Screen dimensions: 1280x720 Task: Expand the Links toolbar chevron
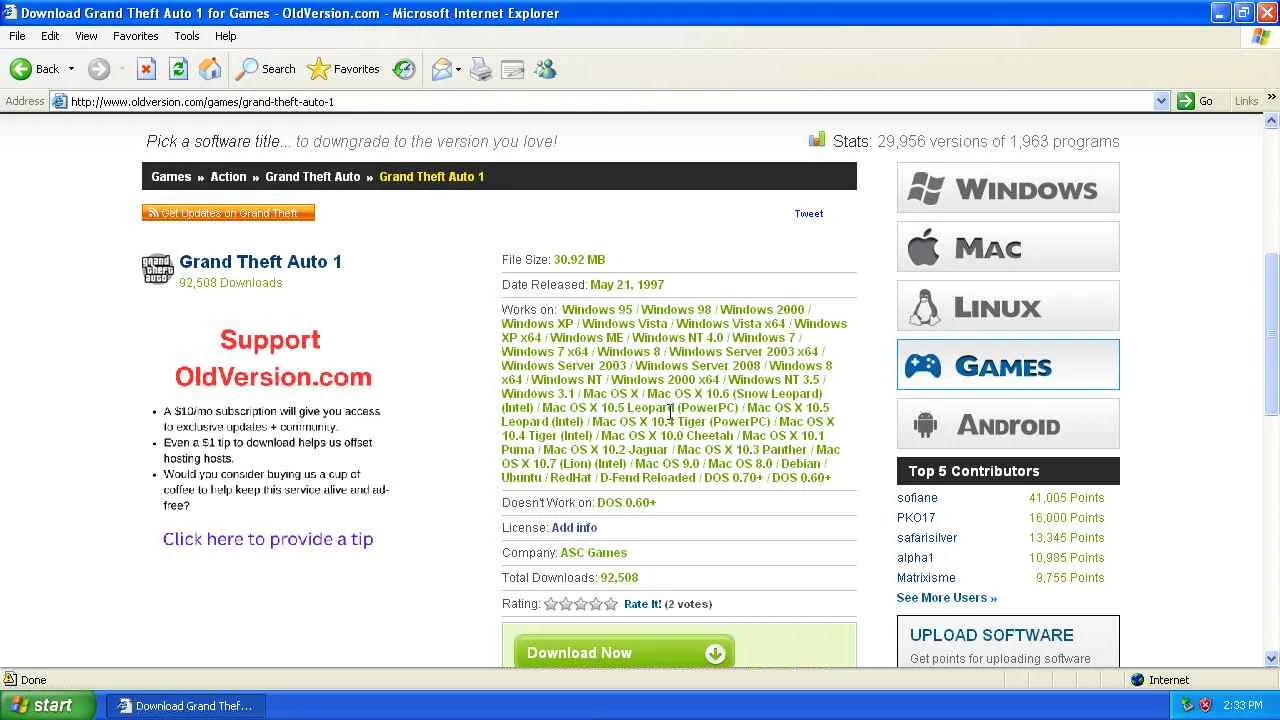[x=1272, y=98]
